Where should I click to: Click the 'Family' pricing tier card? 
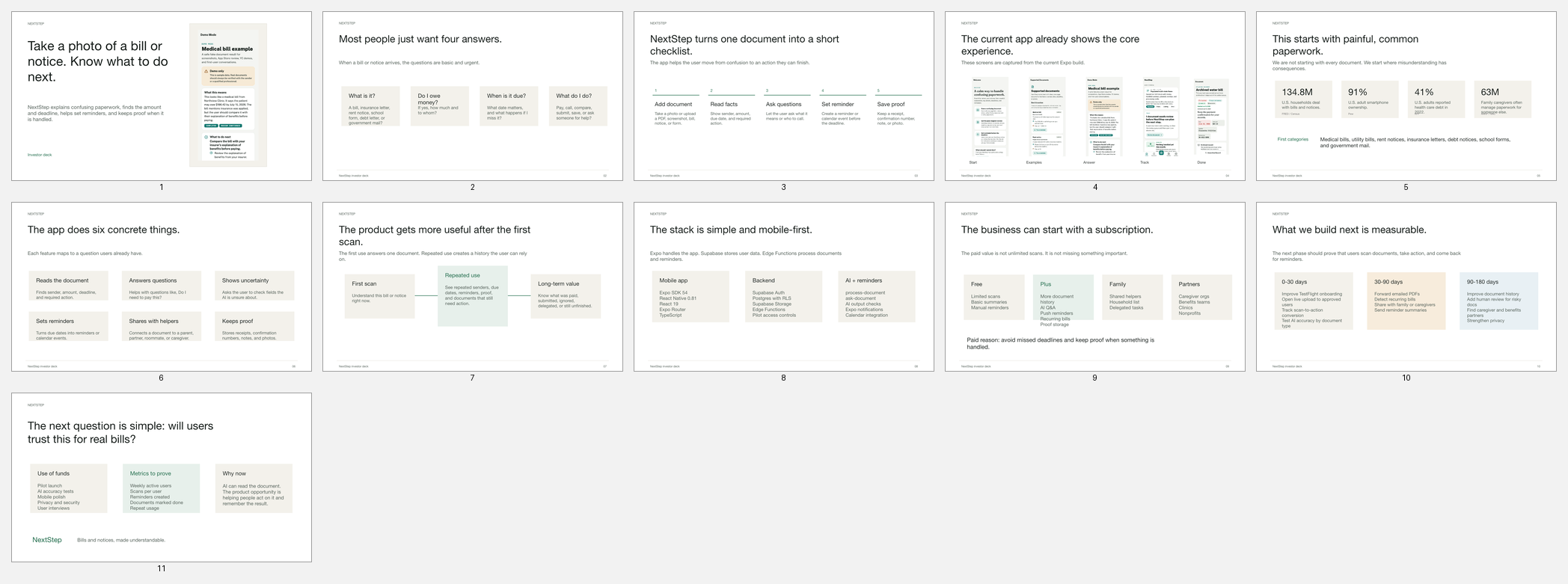[1133, 298]
